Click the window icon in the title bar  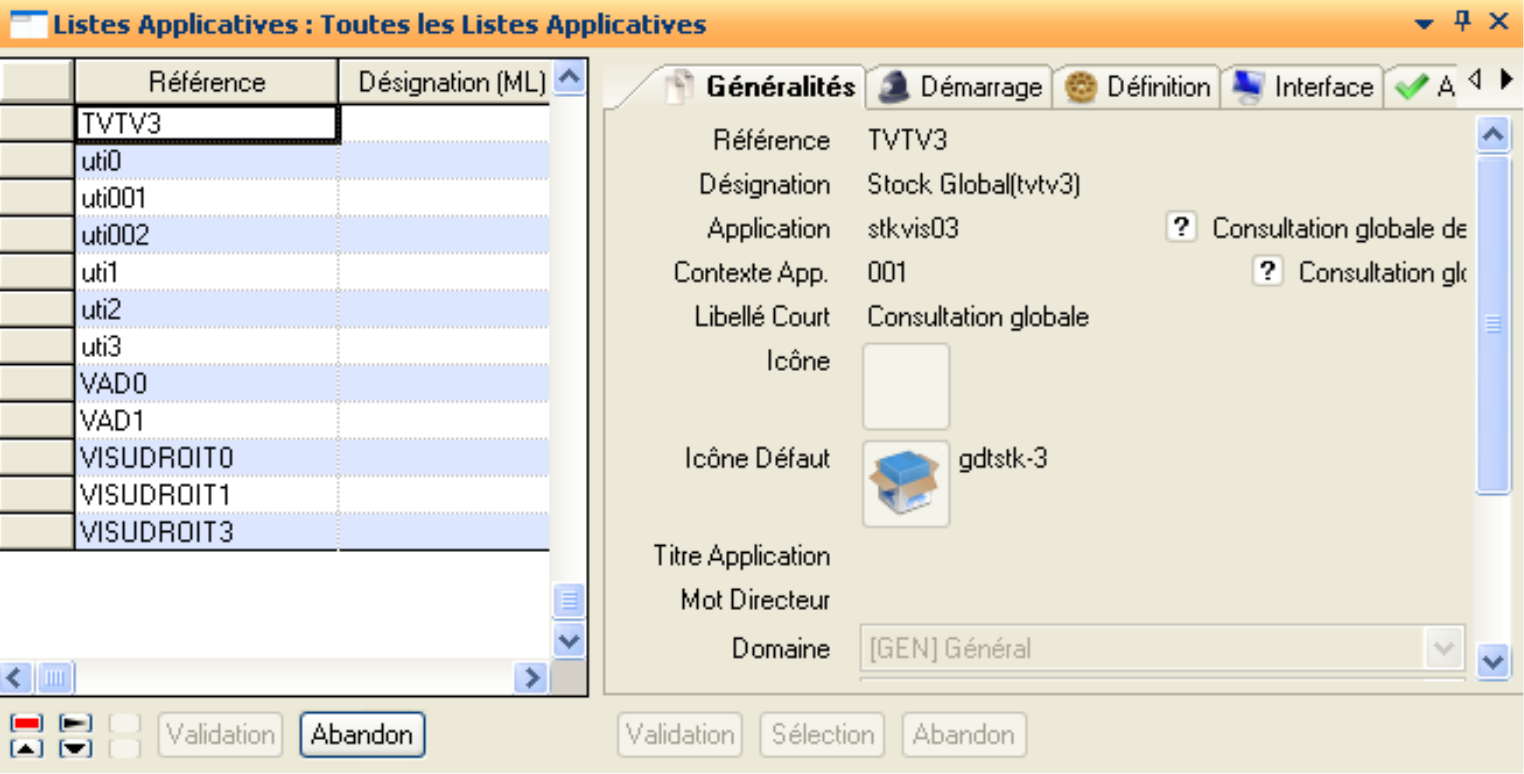[28, 23]
